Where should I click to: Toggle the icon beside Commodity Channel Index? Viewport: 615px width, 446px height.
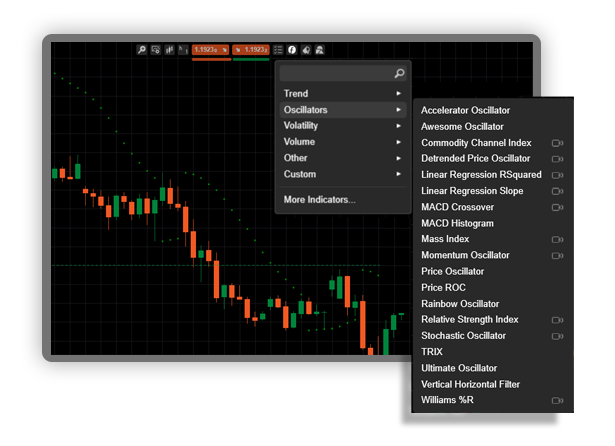tap(557, 143)
